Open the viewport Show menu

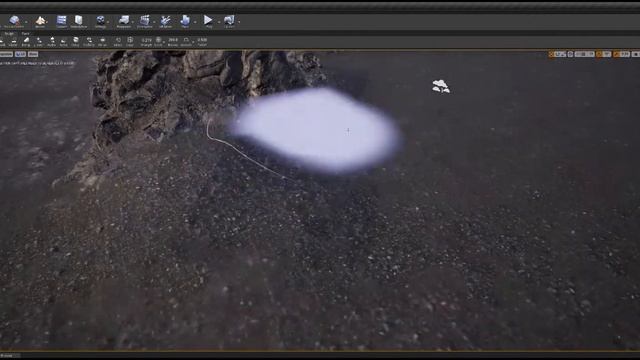pyautogui.click(x=33, y=54)
